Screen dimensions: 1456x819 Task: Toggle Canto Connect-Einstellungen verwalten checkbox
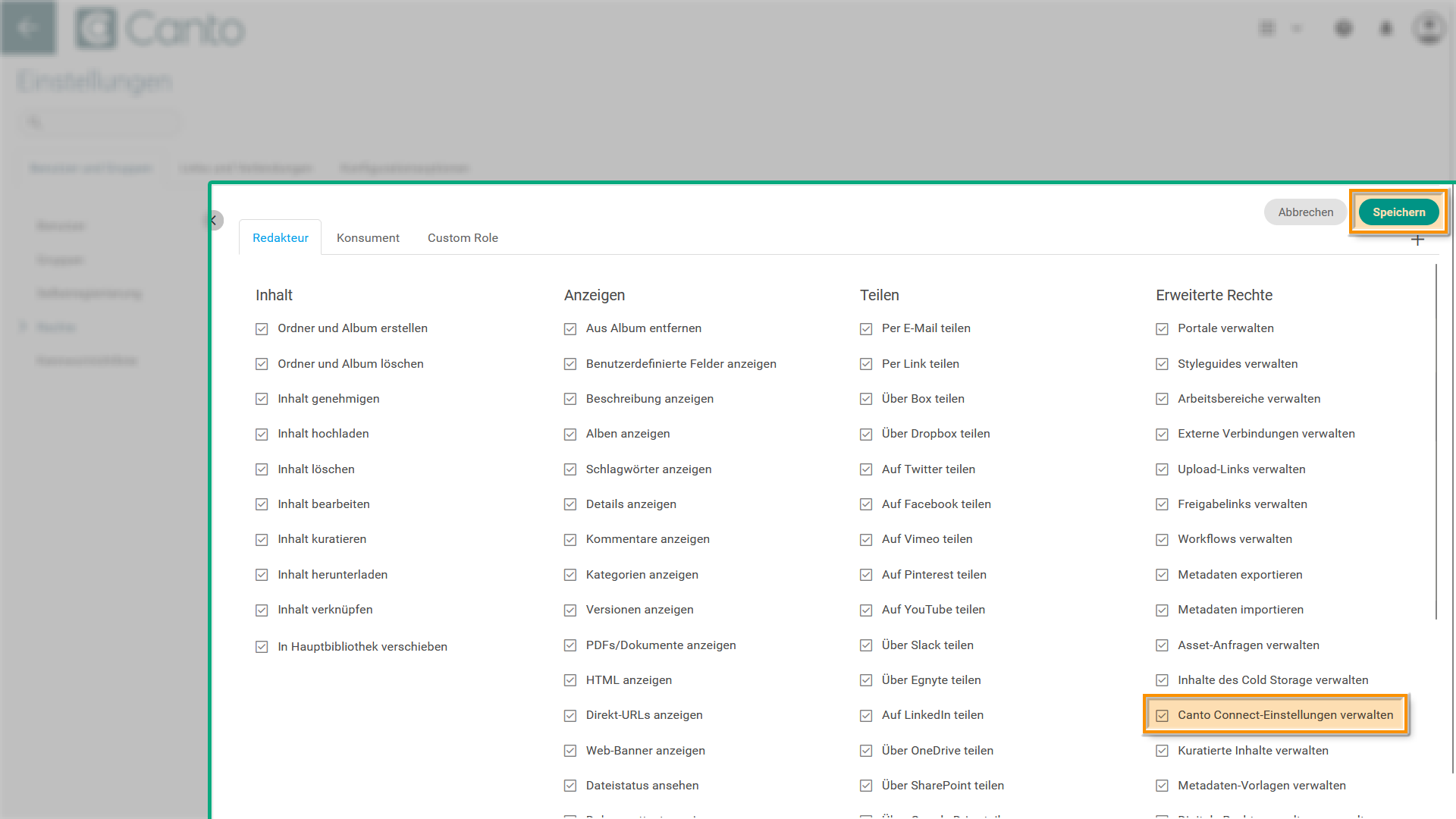[x=1162, y=716]
